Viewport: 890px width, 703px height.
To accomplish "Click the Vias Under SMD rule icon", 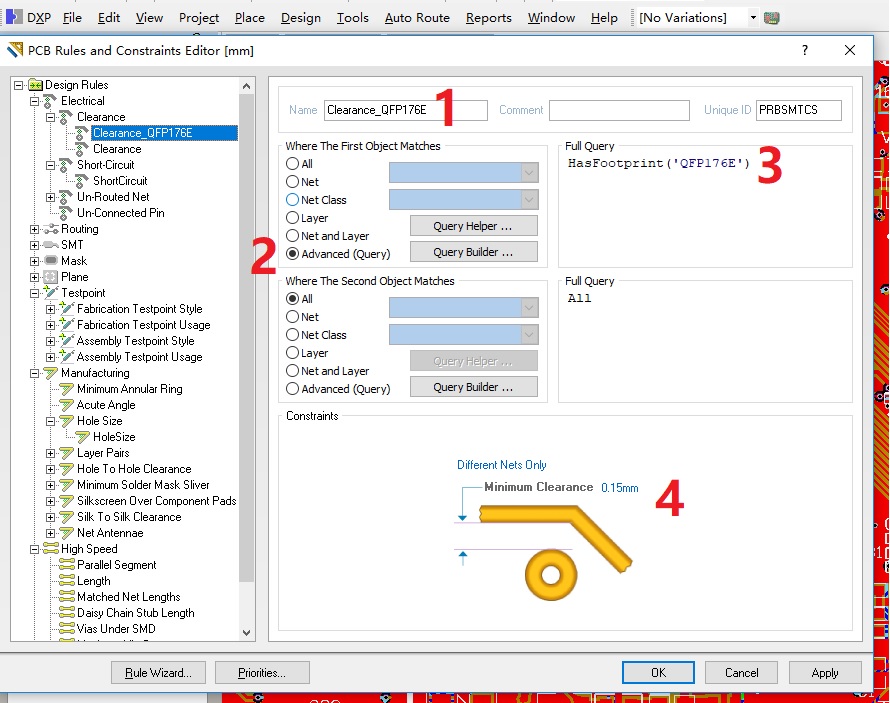I will 67,628.
